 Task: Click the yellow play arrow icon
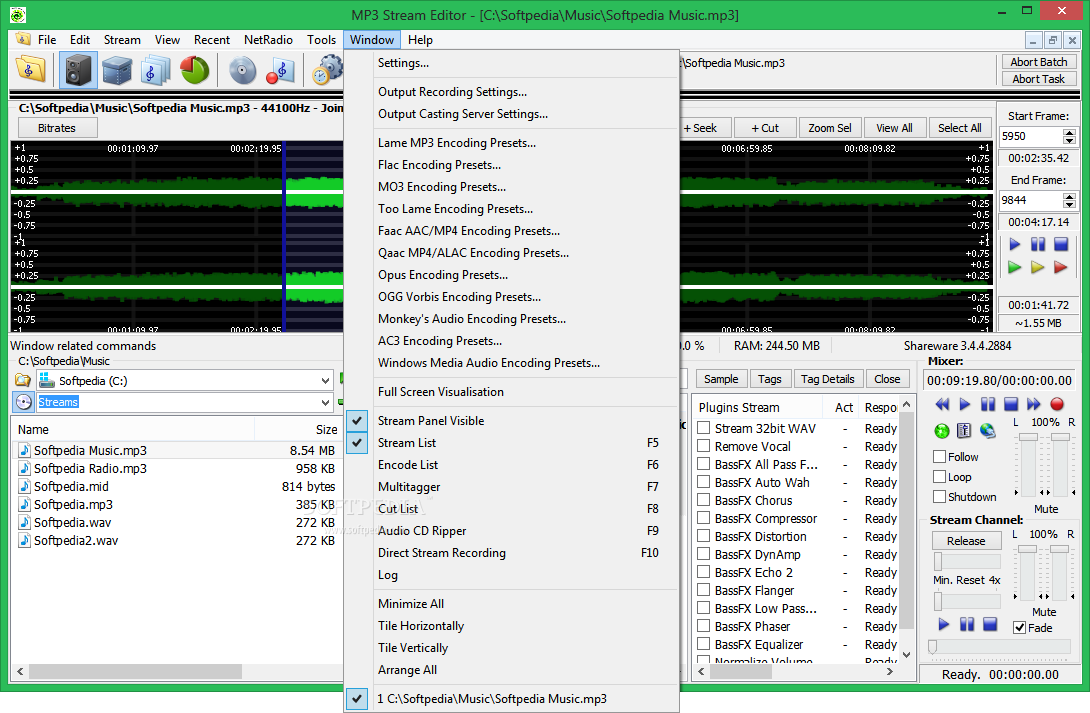1038,267
